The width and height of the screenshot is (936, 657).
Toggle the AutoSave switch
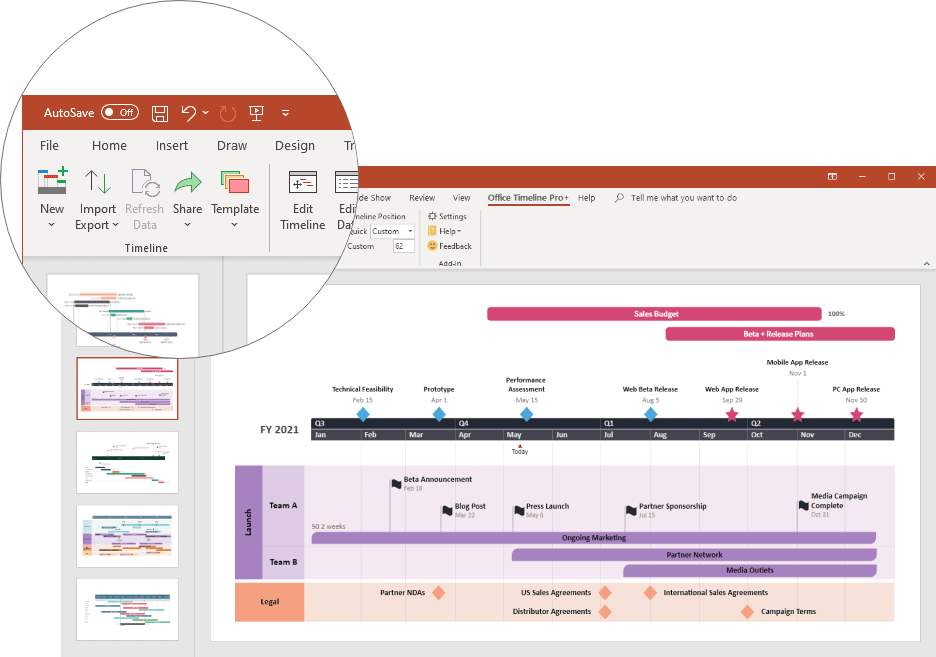(119, 113)
